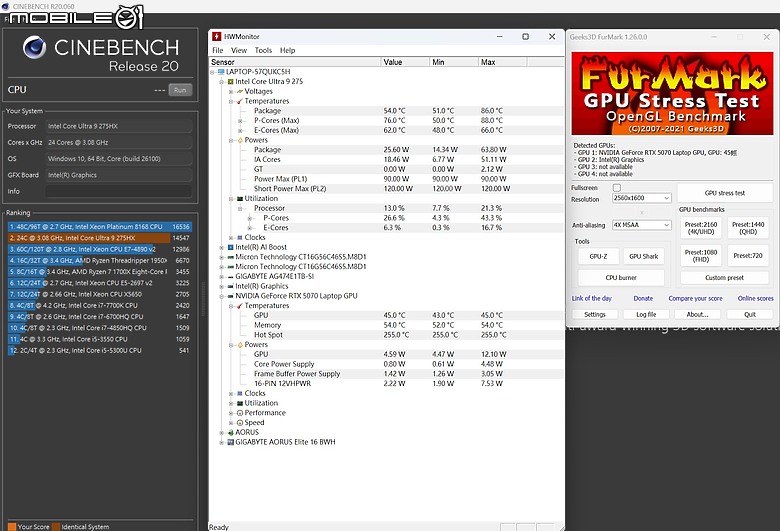Open FurMark Online scores link
The width and height of the screenshot is (780, 531).
pos(756,299)
